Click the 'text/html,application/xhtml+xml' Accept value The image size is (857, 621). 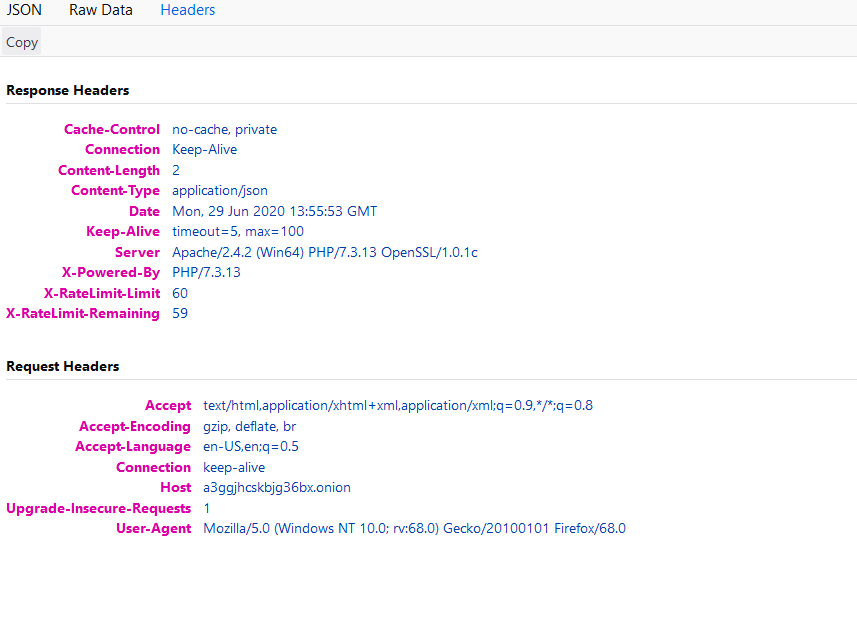click(x=398, y=406)
